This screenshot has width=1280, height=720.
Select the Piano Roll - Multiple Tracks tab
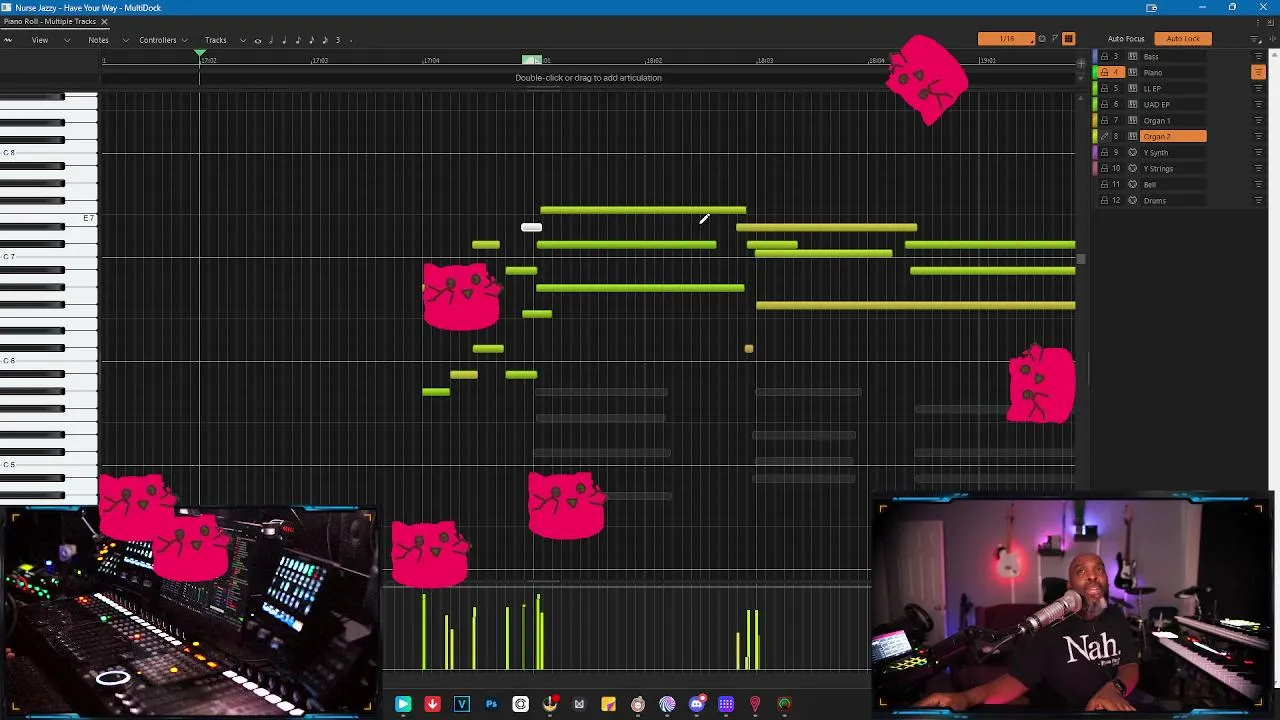pos(50,21)
